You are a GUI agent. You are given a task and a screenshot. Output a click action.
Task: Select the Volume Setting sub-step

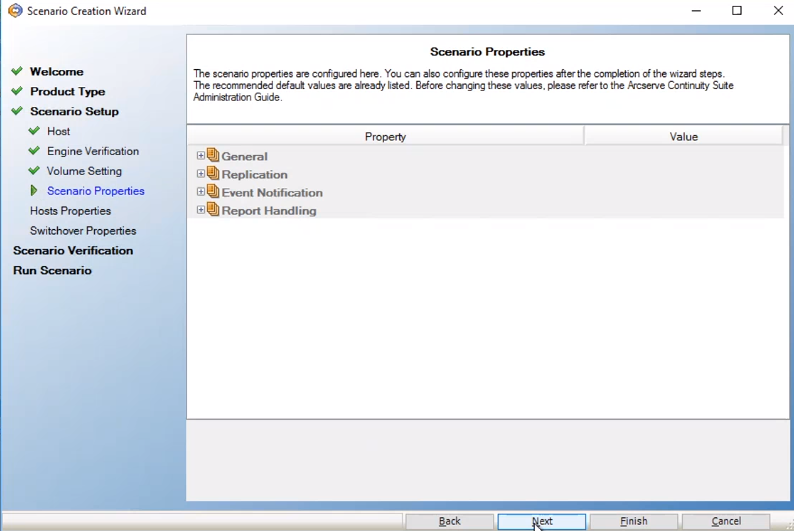click(x=85, y=171)
